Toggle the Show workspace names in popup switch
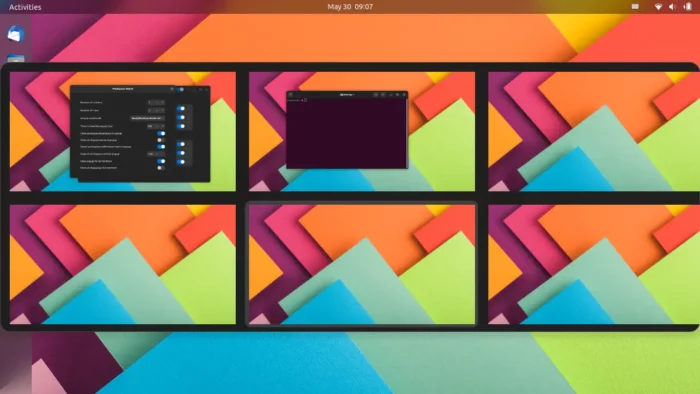The width and height of the screenshot is (700, 394). [x=161, y=140]
